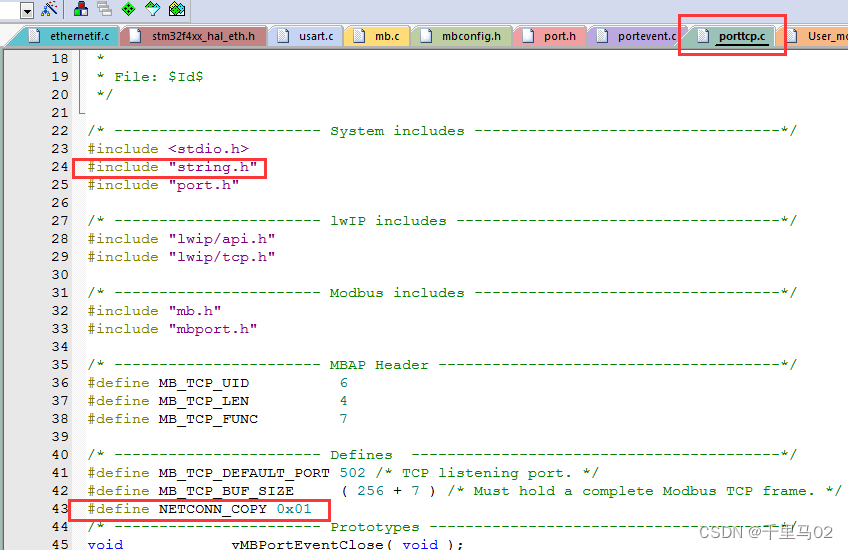Image resolution: width=848 pixels, height=550 pixels.
Task: Select the mb.c tab
Action: click(x=379, y=36)
